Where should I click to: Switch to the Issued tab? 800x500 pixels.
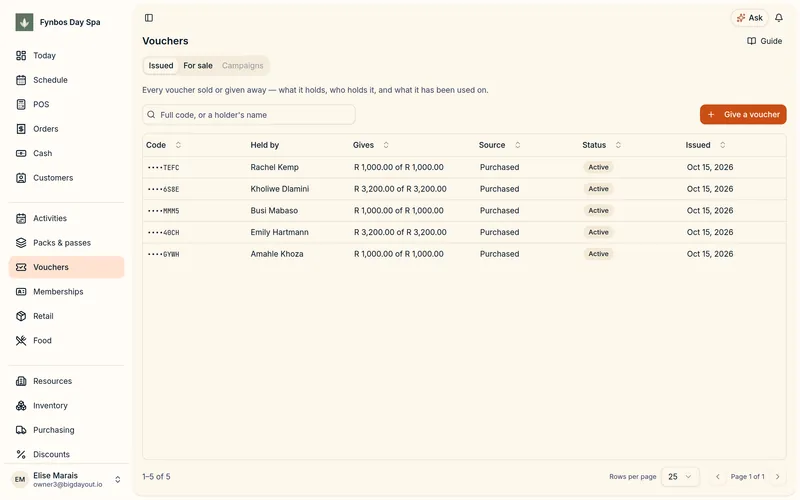(161, 65)
